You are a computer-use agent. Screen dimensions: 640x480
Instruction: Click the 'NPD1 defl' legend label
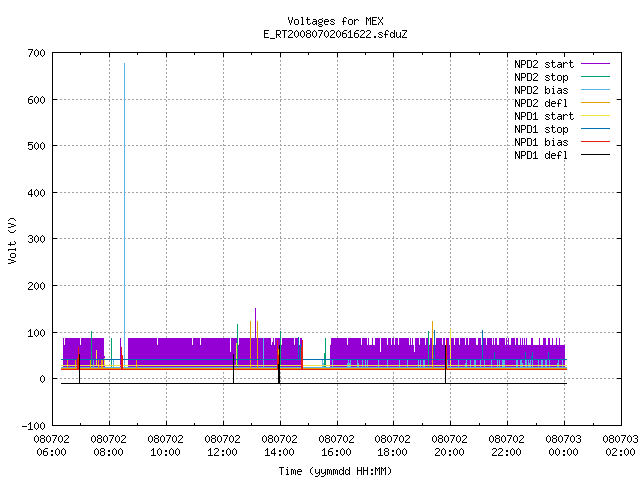pos(541,155)
